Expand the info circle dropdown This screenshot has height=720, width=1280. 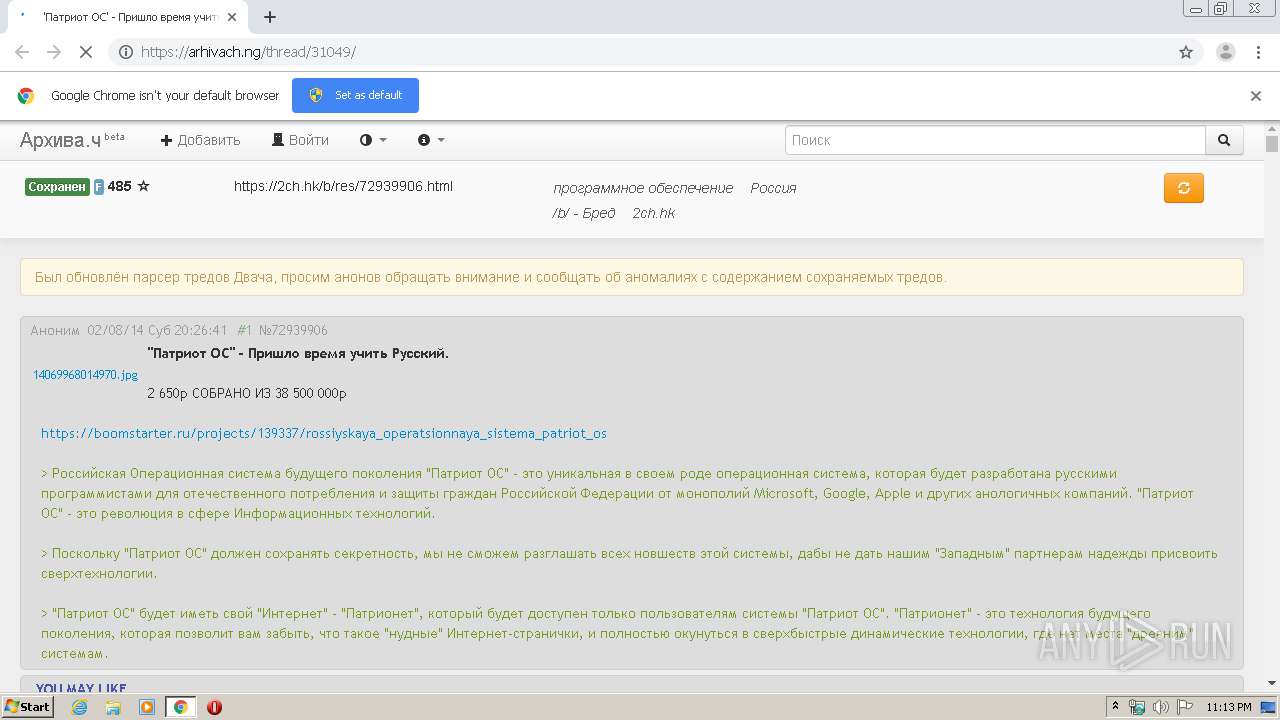coord(431,140)
